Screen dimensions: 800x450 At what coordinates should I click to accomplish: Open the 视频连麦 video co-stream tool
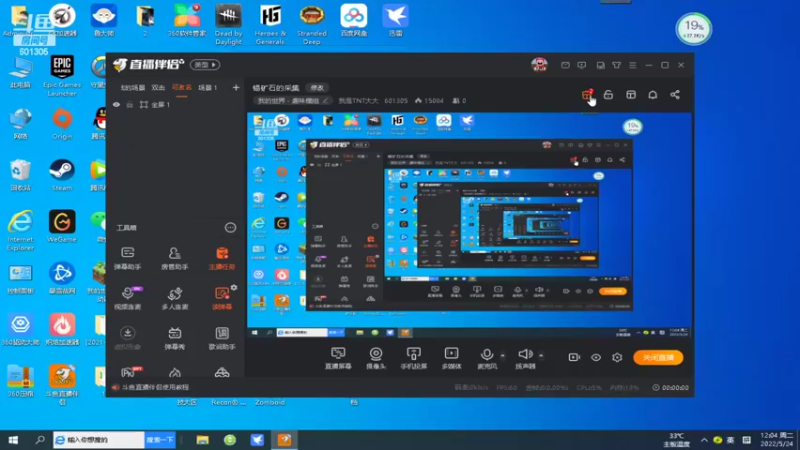[x=128, y=298]
